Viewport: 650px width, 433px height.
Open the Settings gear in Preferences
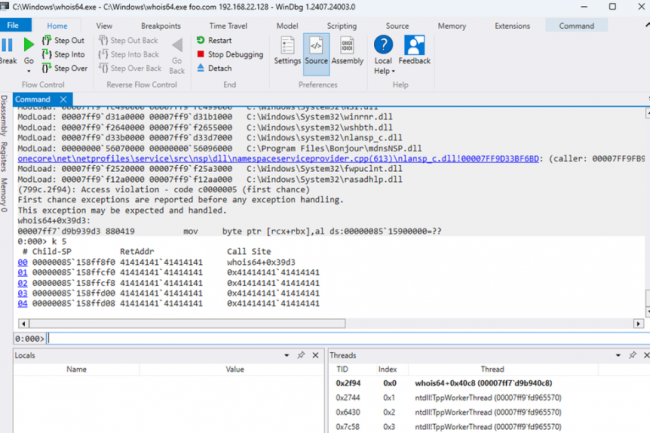tap(287, 46)
